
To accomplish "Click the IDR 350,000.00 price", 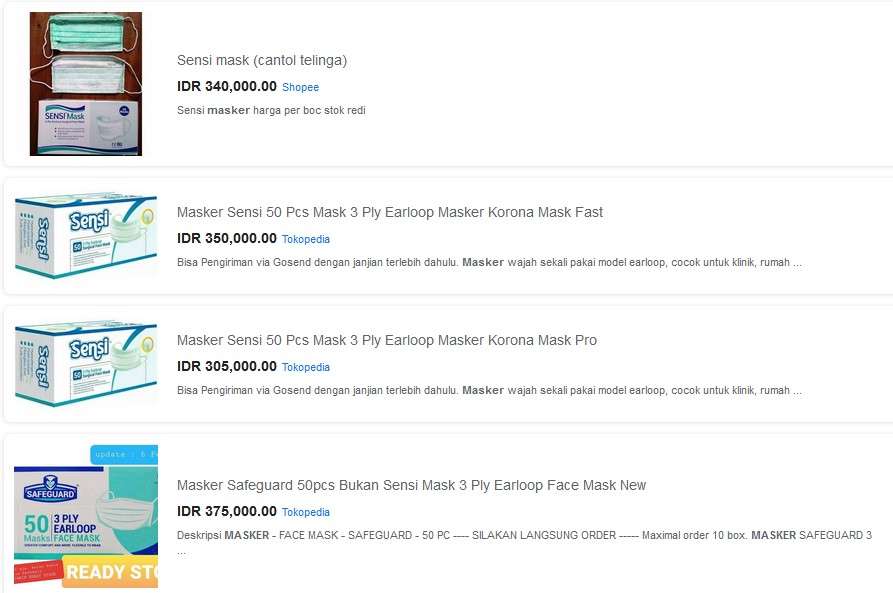I will pyautogui.click(x=227, y=239).
